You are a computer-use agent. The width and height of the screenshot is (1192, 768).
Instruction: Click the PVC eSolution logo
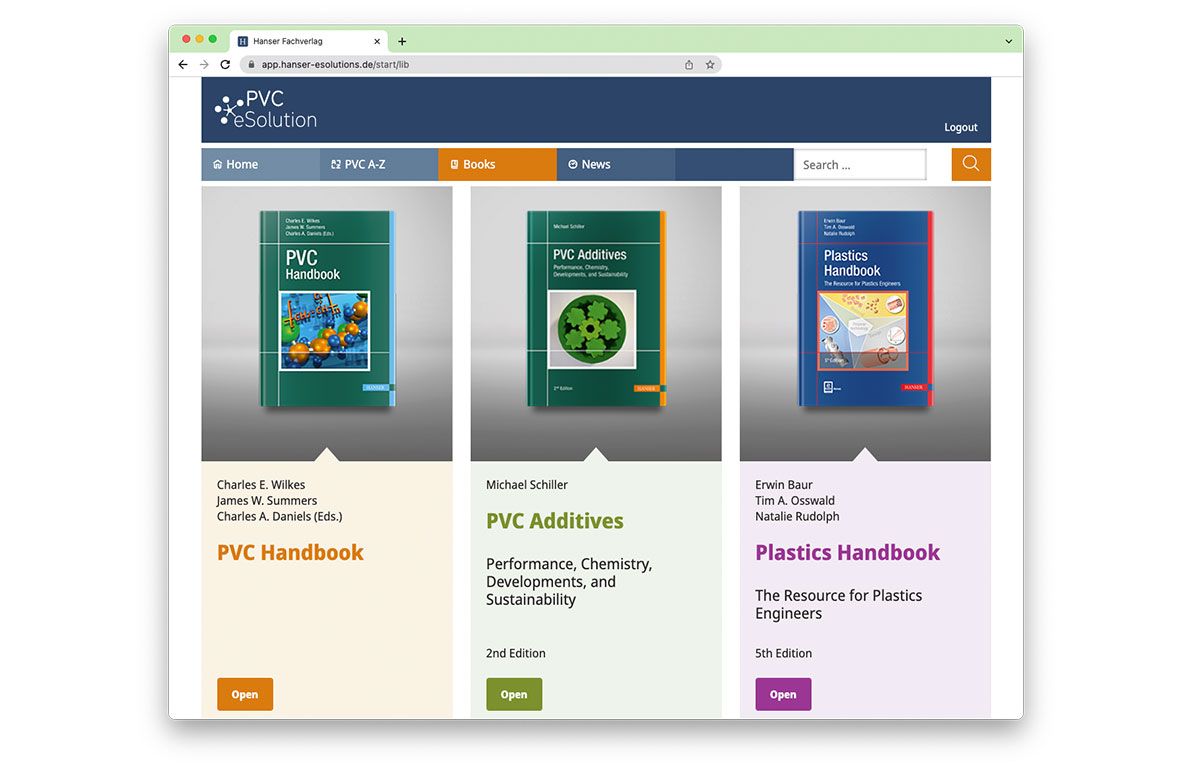pyautogui.click(x=265, y=109)
